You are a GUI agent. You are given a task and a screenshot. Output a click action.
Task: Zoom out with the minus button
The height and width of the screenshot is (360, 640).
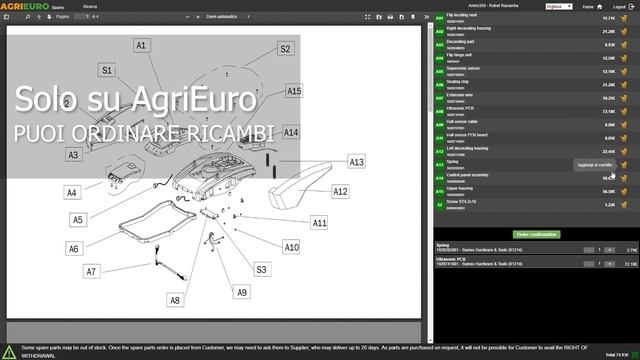tap(188, 17)
